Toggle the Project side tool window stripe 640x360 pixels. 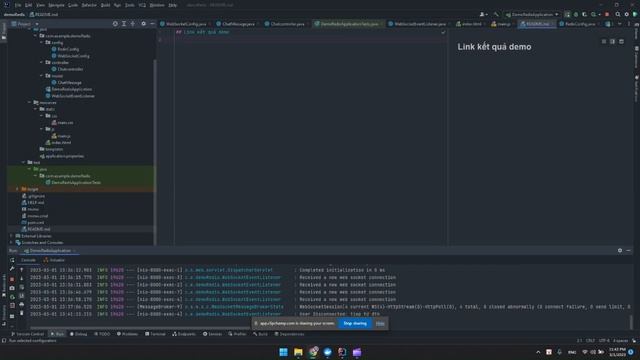(x=4, y=31)
